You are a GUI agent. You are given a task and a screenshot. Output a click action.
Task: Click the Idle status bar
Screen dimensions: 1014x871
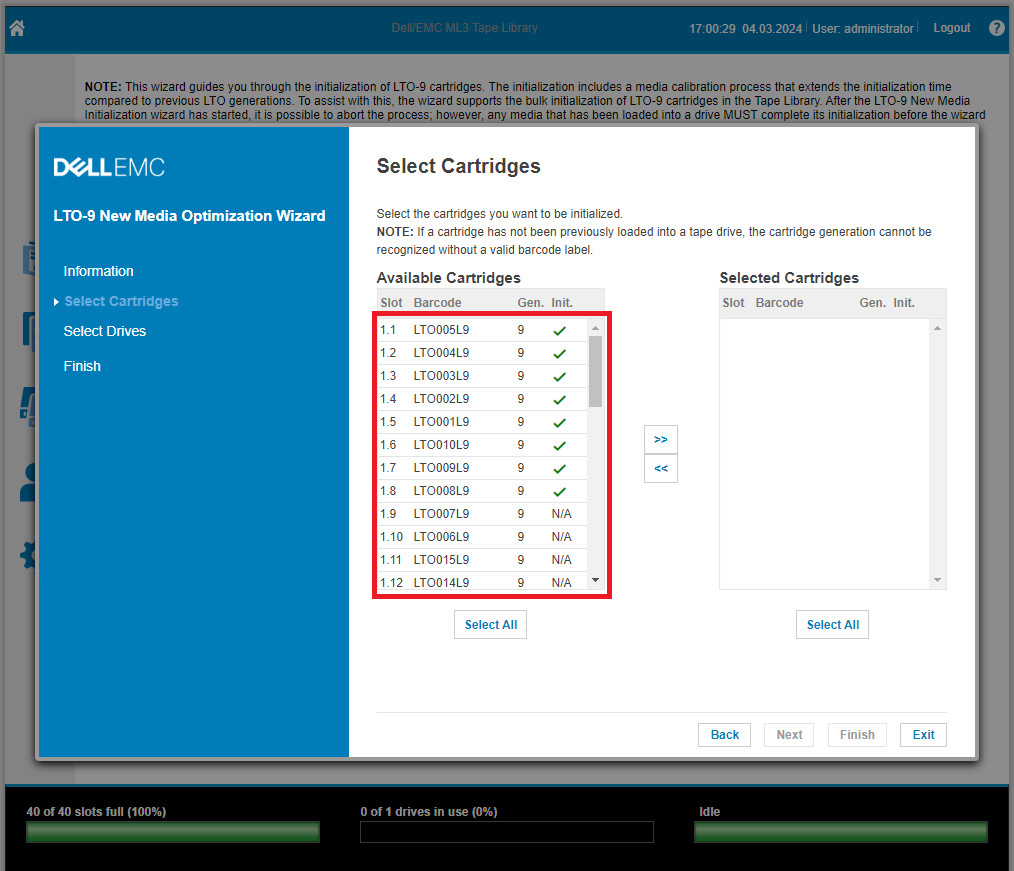841,832
